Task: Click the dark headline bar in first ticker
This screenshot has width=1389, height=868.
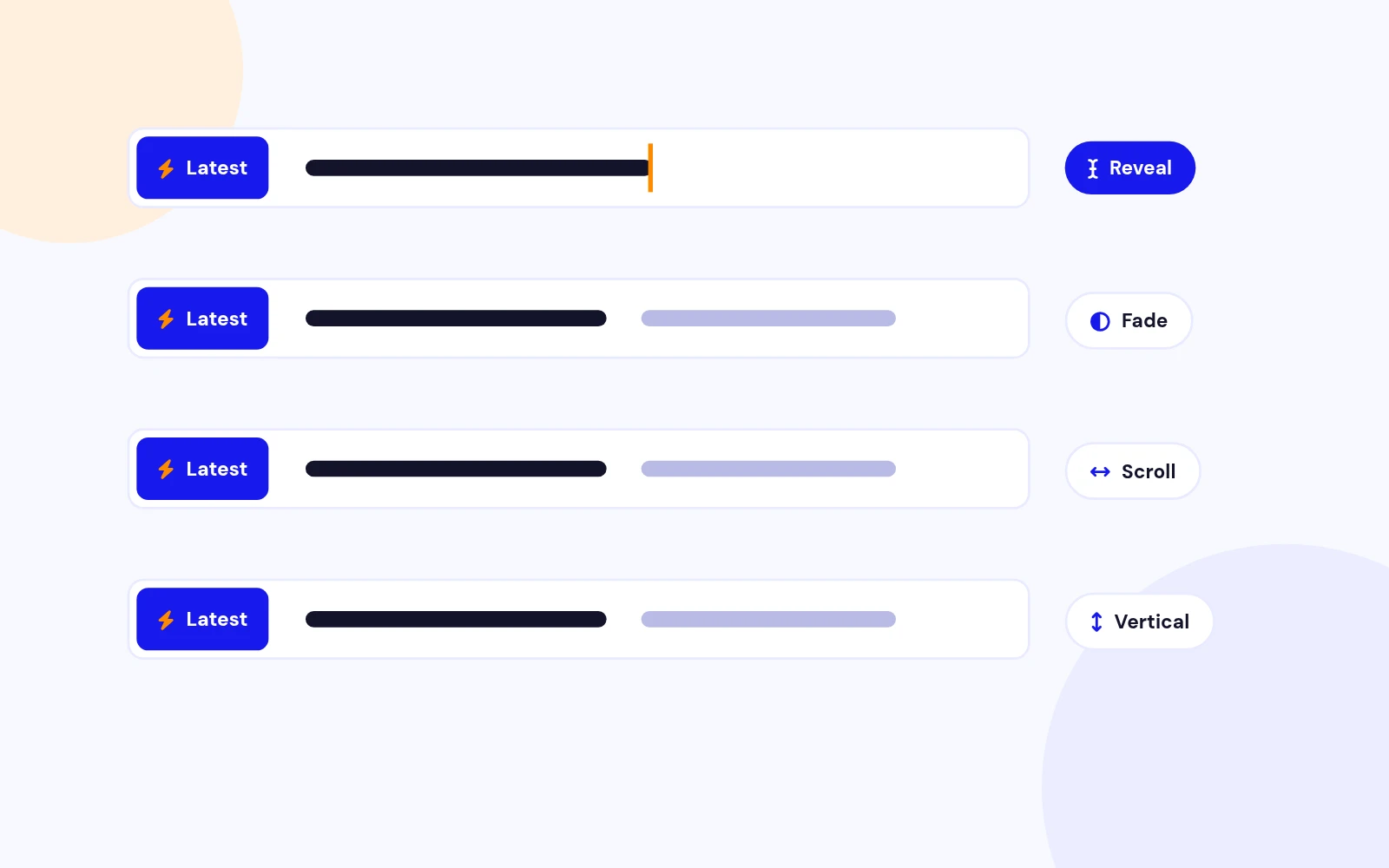Action: coord(477,168)
